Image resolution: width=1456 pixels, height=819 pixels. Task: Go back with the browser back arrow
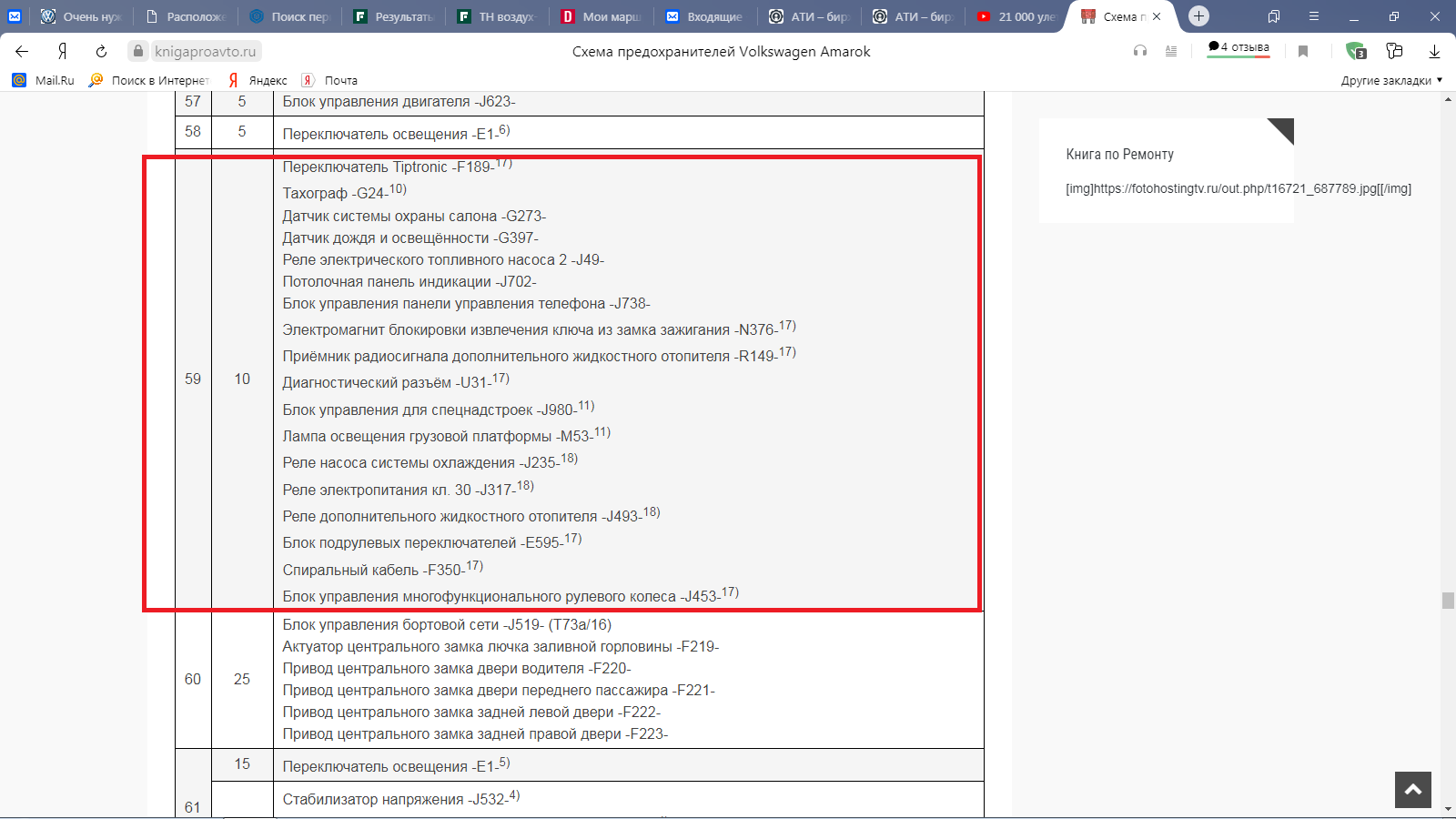[22, 52]
